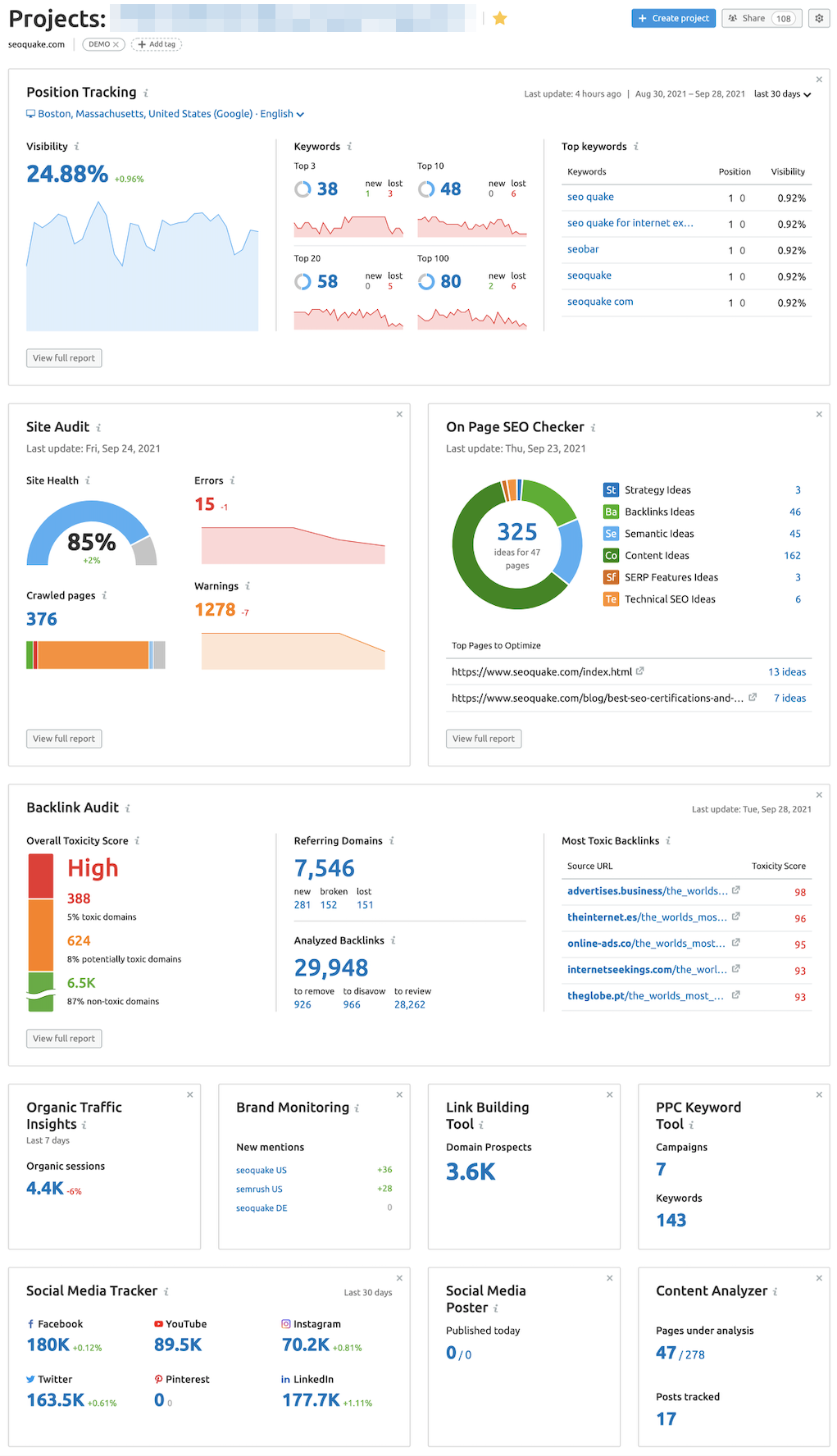Click the Backlinks Ideas Ba icon
This screenshot has width=837, height=1456.
coord(611,512)
